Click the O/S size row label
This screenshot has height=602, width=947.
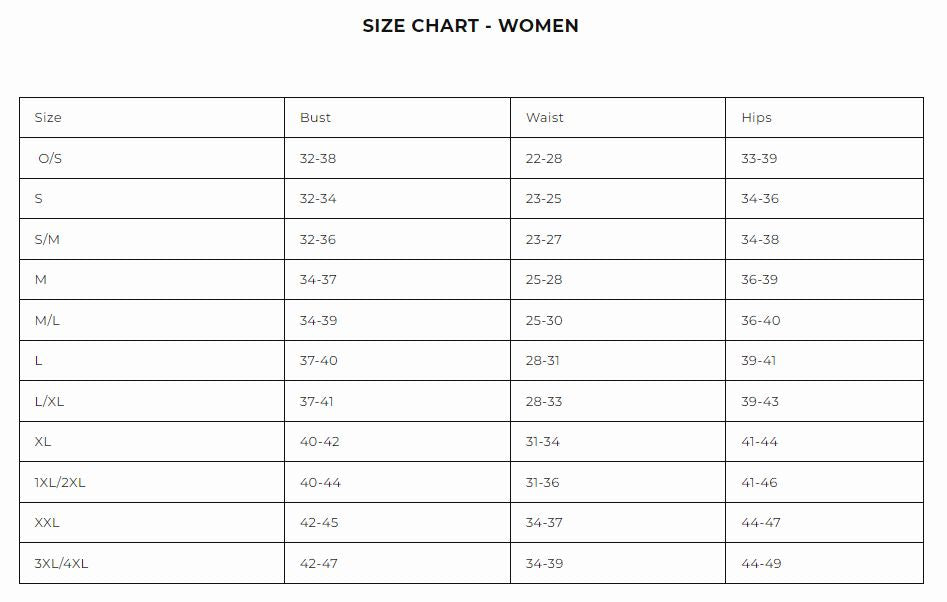coord(50,159)
